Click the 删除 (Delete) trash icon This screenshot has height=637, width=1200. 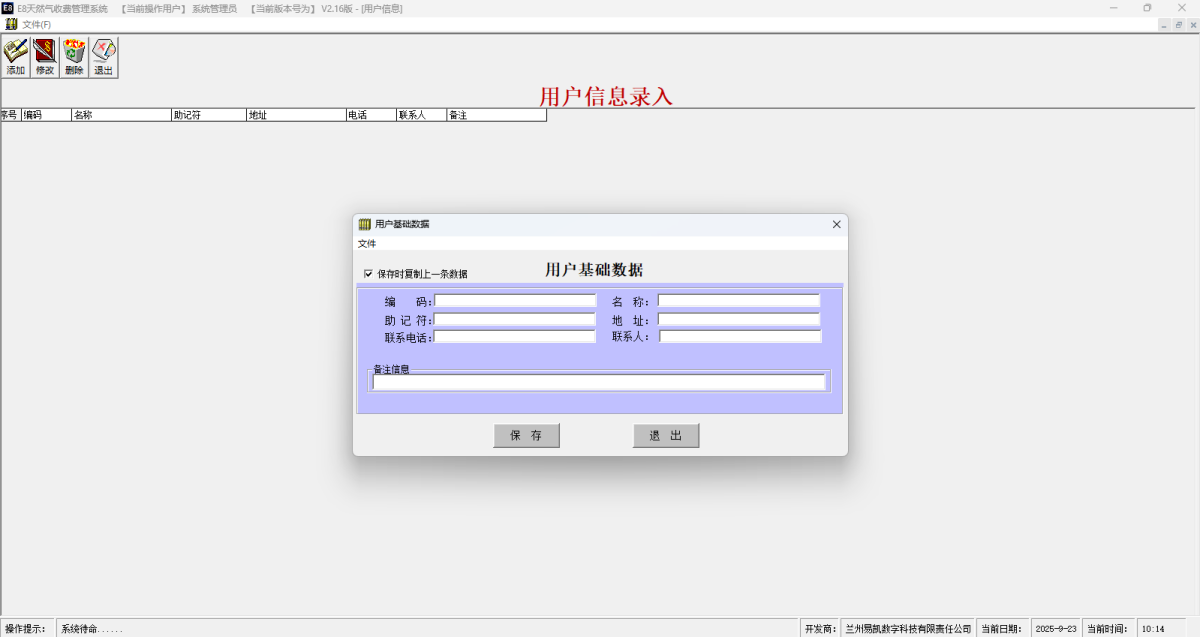[x=74, y=57]
